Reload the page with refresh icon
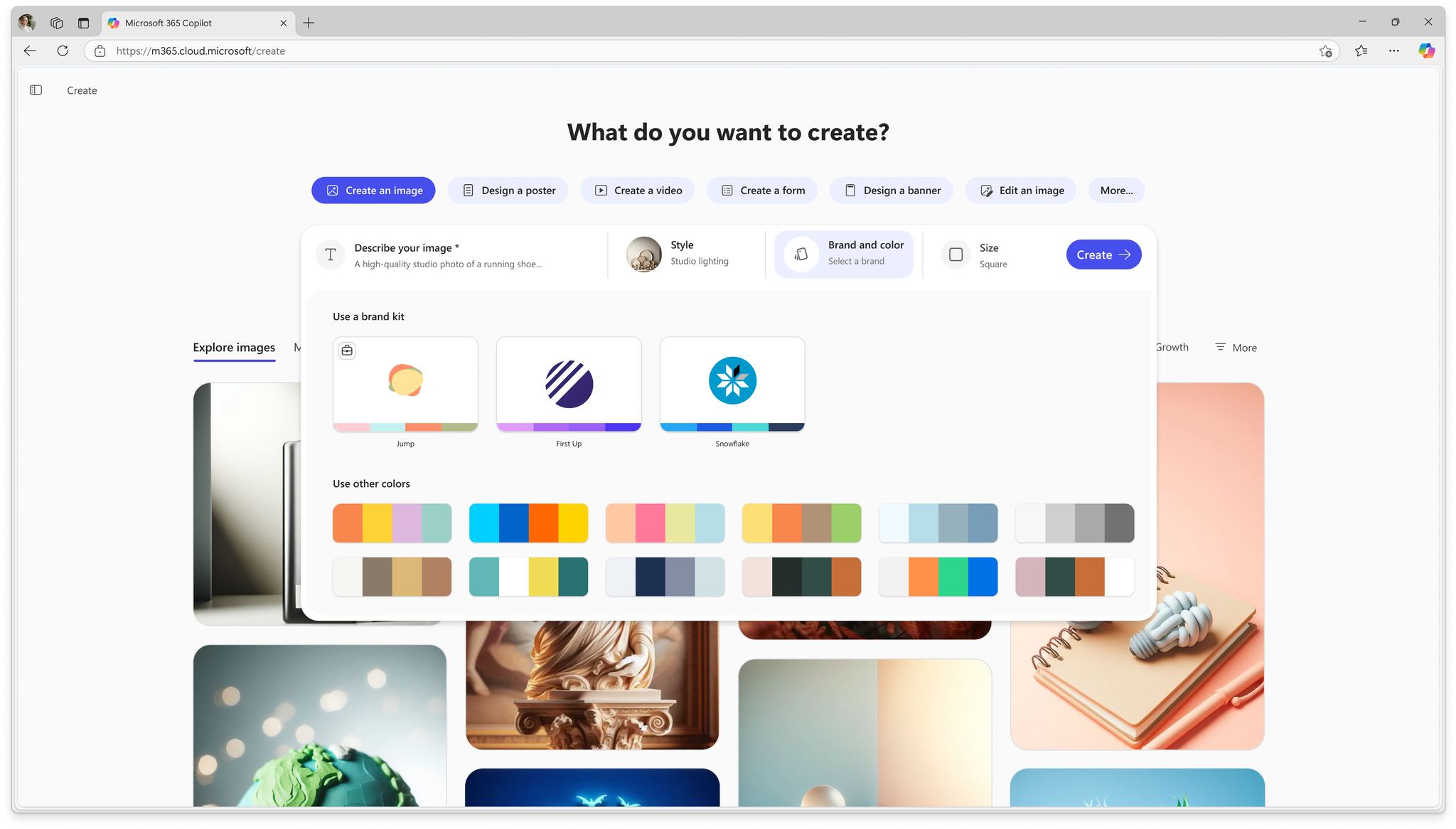 [63, 50]
